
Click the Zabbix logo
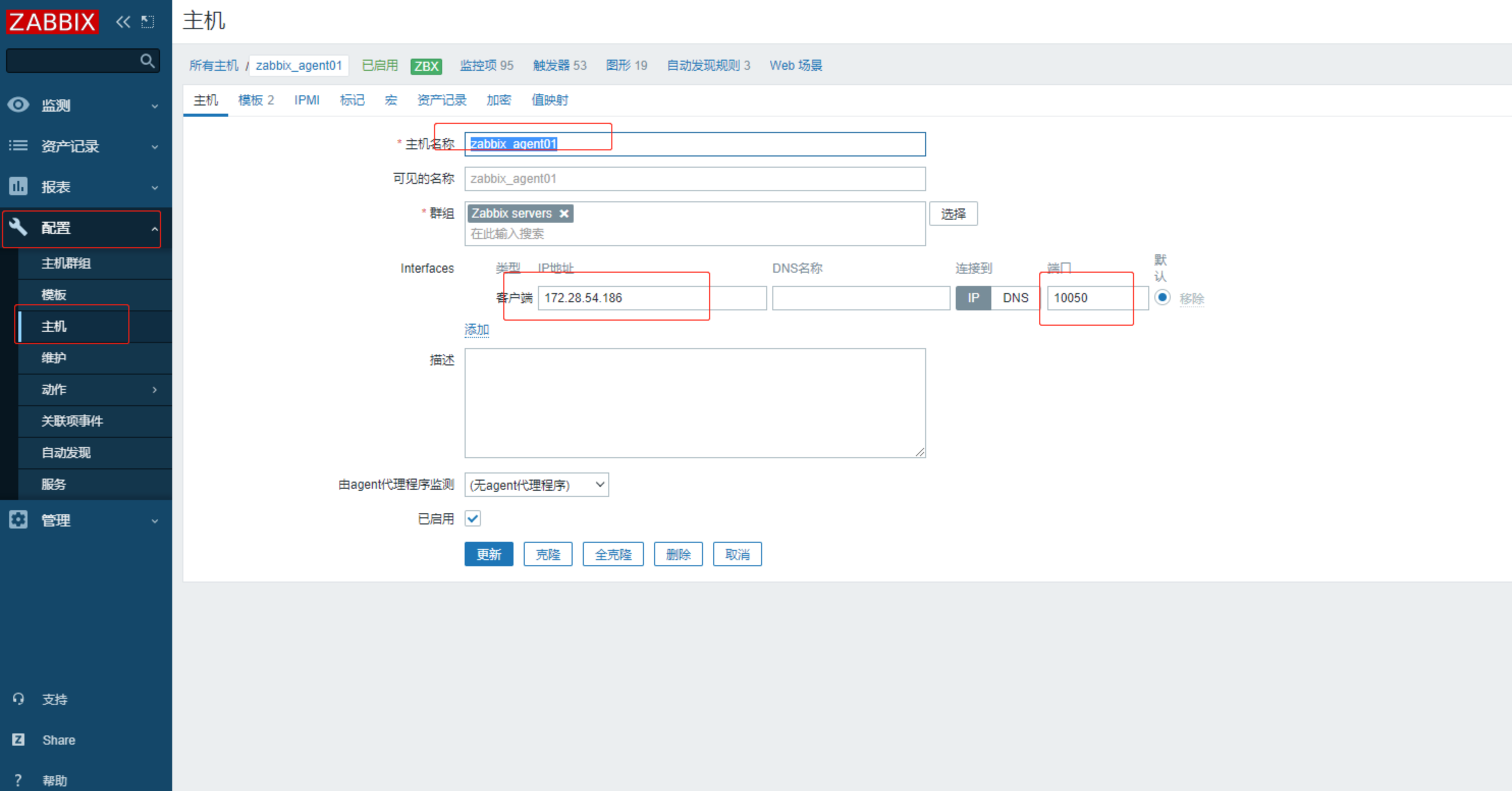coord(52,22)
